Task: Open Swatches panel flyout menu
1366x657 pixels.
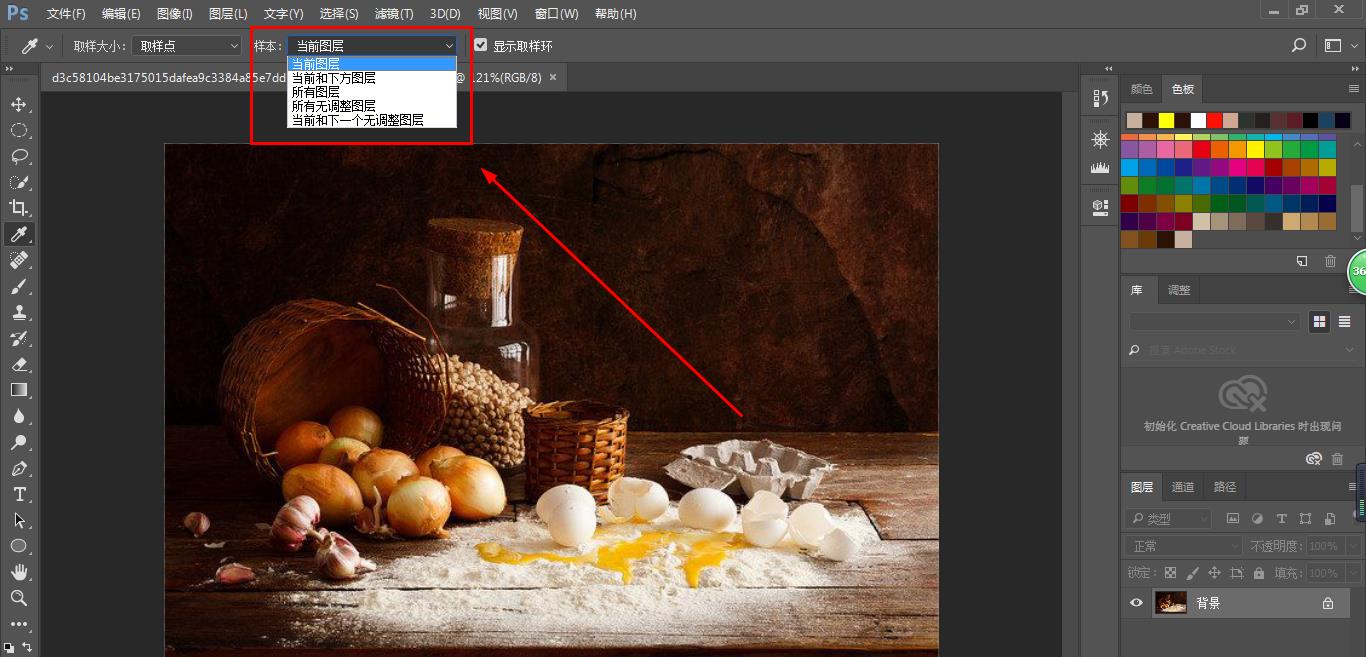Action: pos(1355,88)
